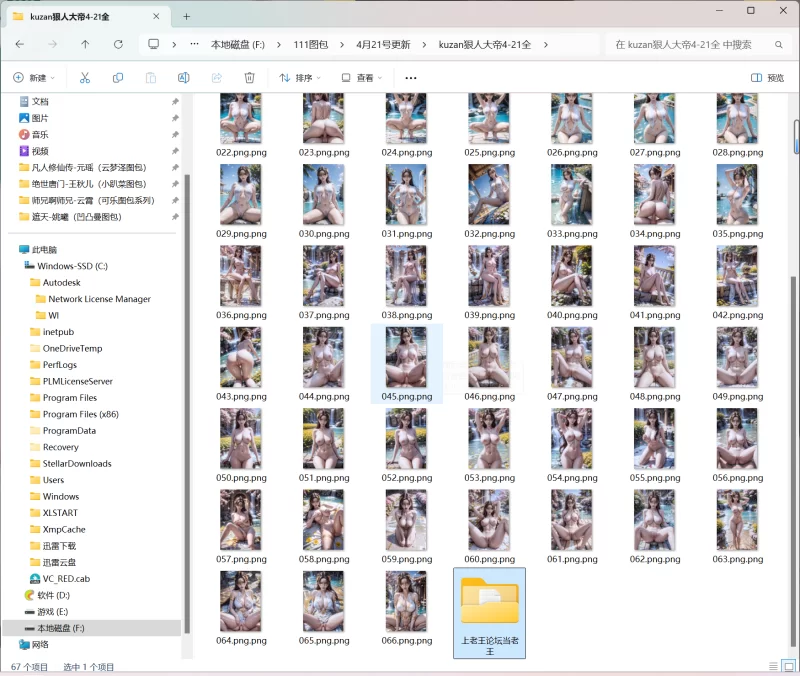Click the Copy icon in toolbar
This screenshot has height=676, width=800.
point(118,78)
